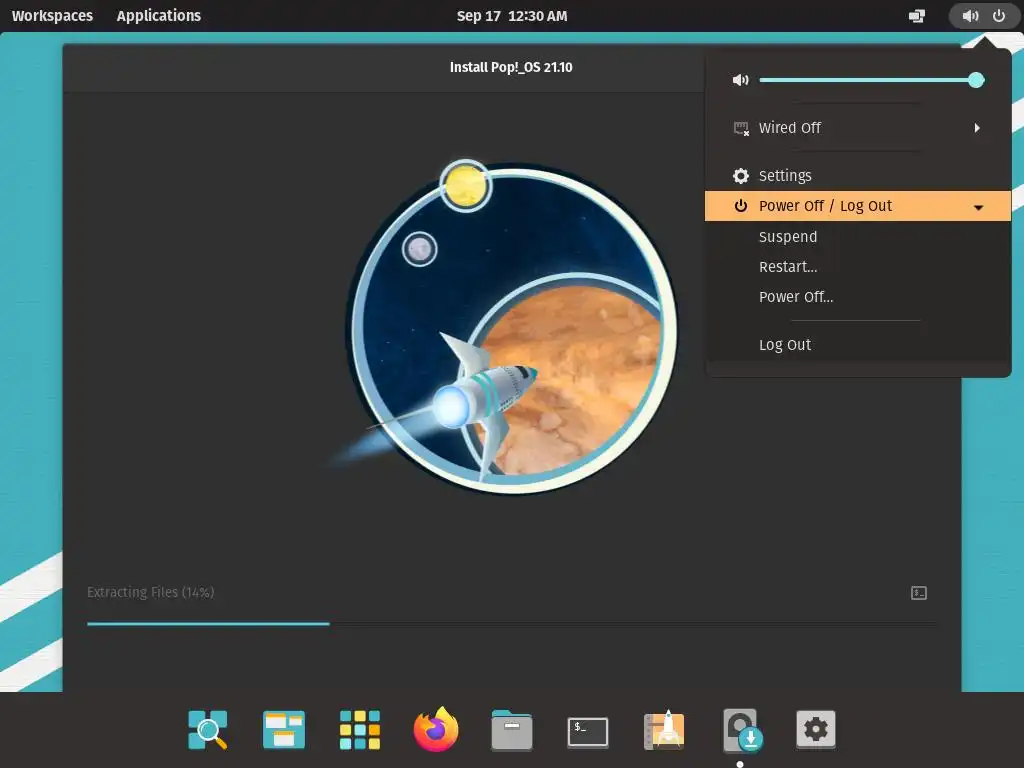1024x768 pixels.
Task: Collapse the Power Off / Log Out arrow
Action: point(978,207)
